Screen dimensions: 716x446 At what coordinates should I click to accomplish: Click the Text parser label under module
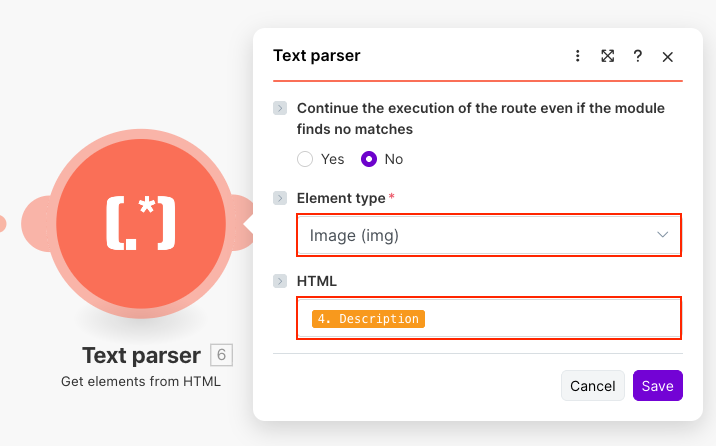(x=141, y=355)
